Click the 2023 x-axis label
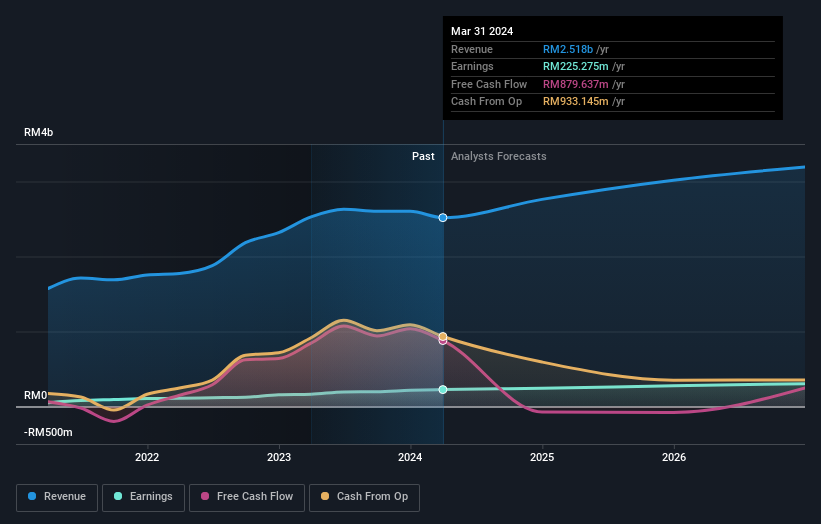 [x=279, y=457]
